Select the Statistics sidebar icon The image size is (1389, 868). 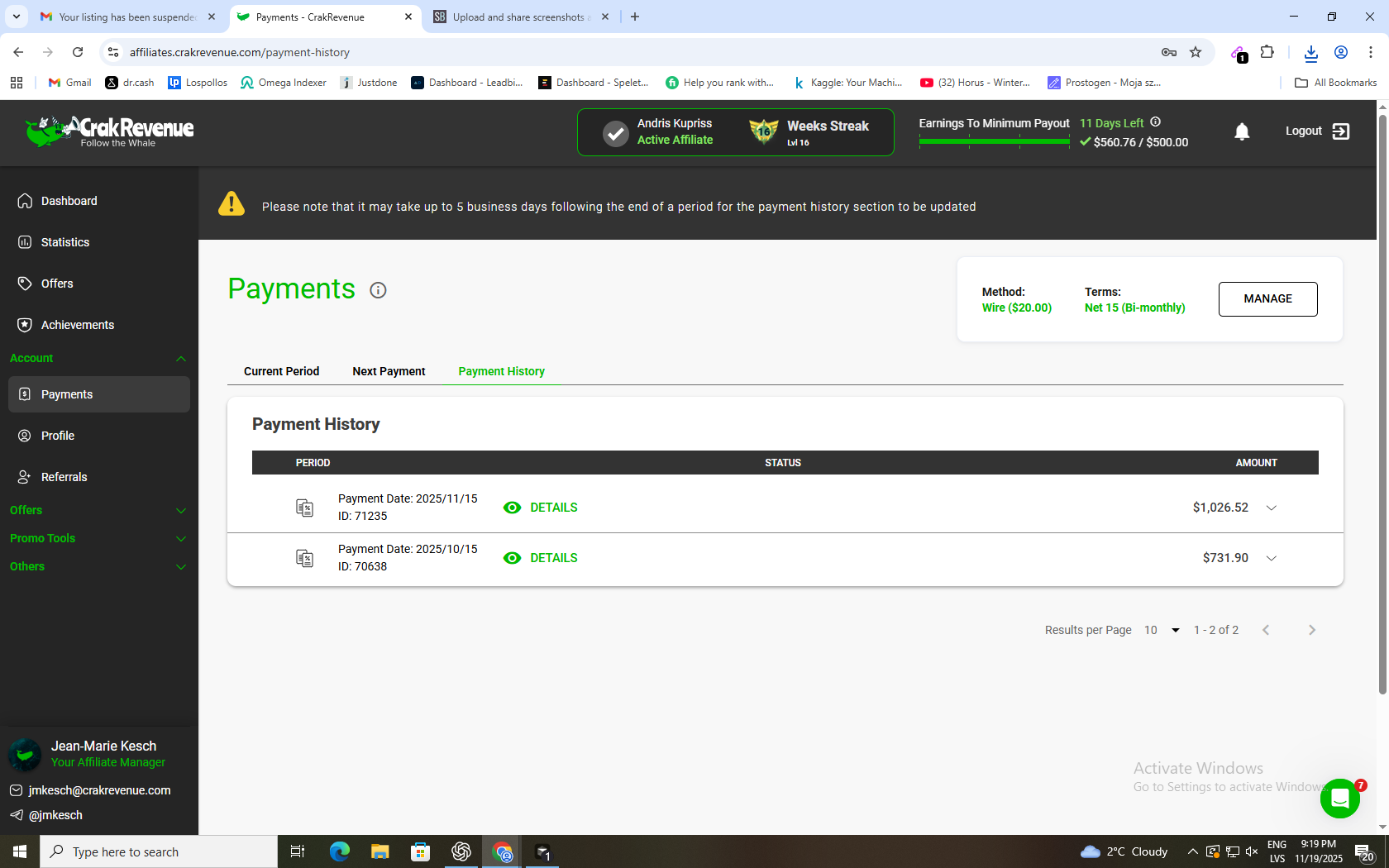(x=26, y=242)
